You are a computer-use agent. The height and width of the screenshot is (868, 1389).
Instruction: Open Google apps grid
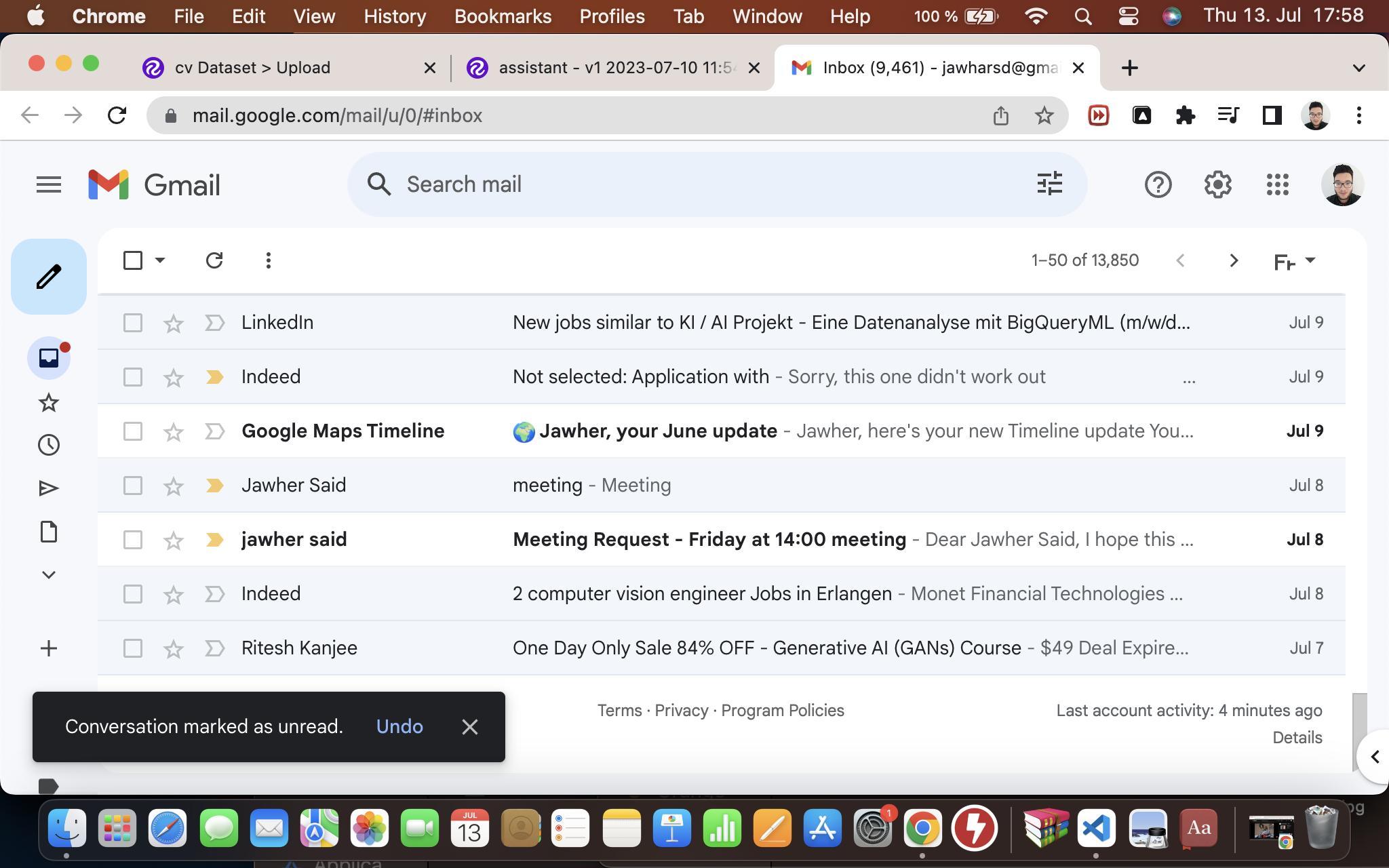[x=1278, y=184]
